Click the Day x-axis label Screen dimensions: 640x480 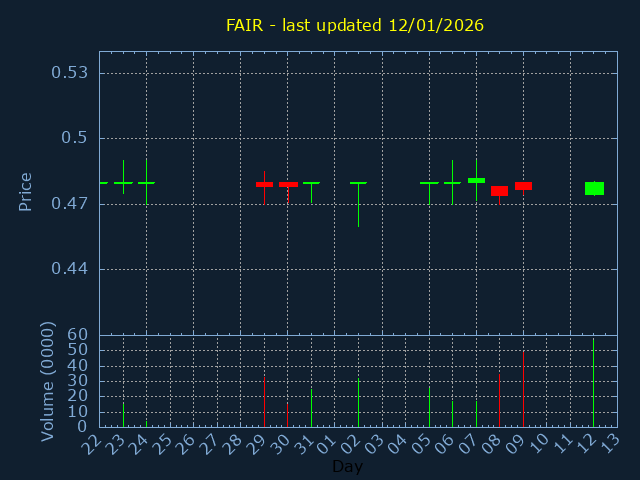tap(347, 467)
